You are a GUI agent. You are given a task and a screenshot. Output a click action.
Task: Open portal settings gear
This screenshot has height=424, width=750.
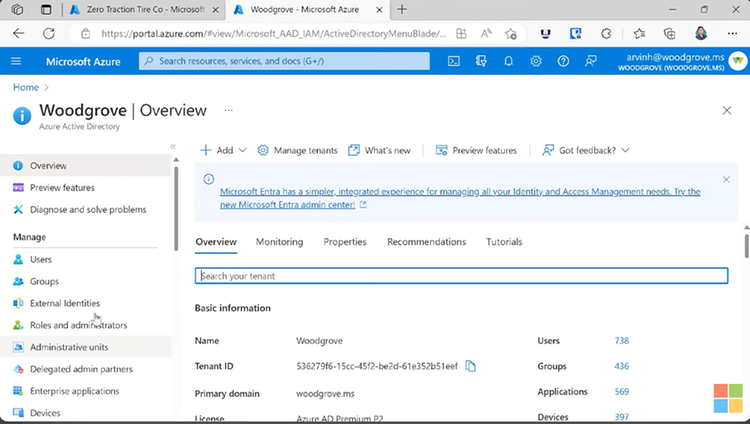coord(536,61)
